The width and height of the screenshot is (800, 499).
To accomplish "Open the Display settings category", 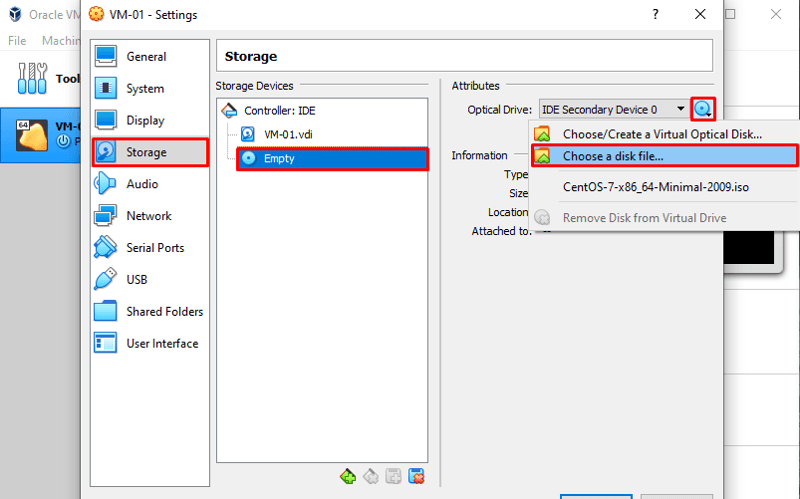I will [x=149, y=120].
